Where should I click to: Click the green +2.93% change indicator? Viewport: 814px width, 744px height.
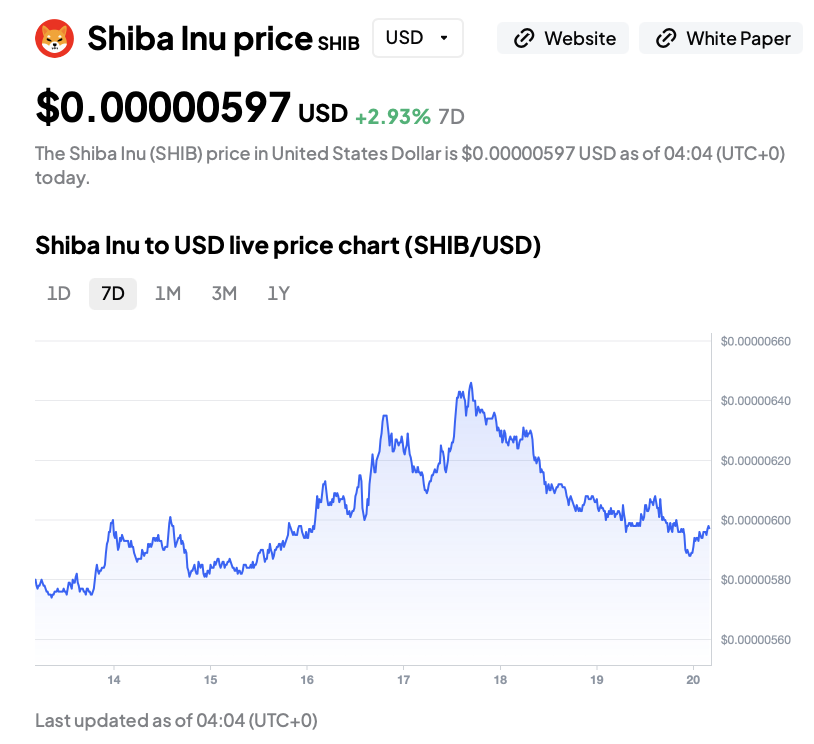pos(393,116)
